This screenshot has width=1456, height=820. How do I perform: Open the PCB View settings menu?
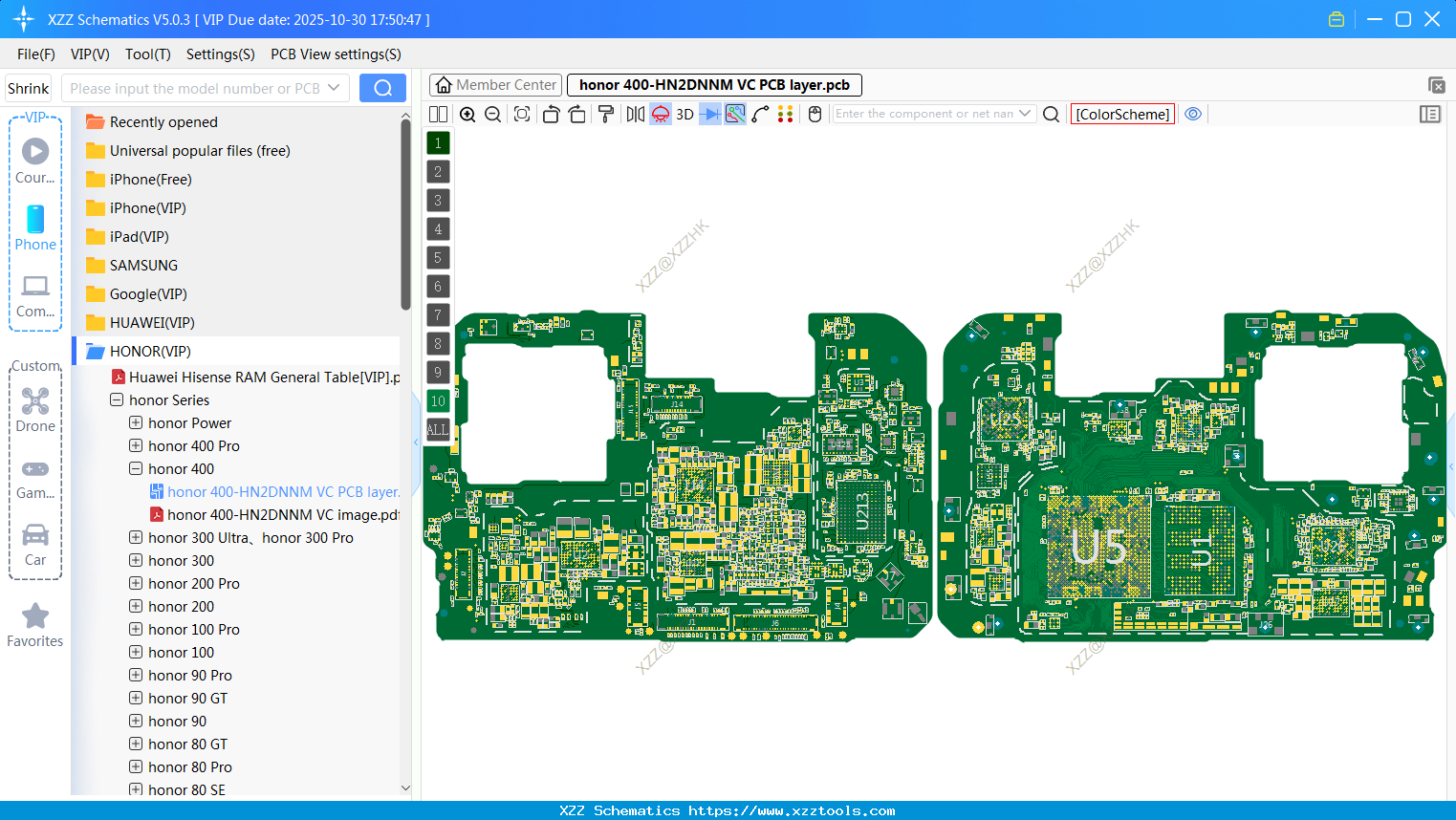coord(336,54)
